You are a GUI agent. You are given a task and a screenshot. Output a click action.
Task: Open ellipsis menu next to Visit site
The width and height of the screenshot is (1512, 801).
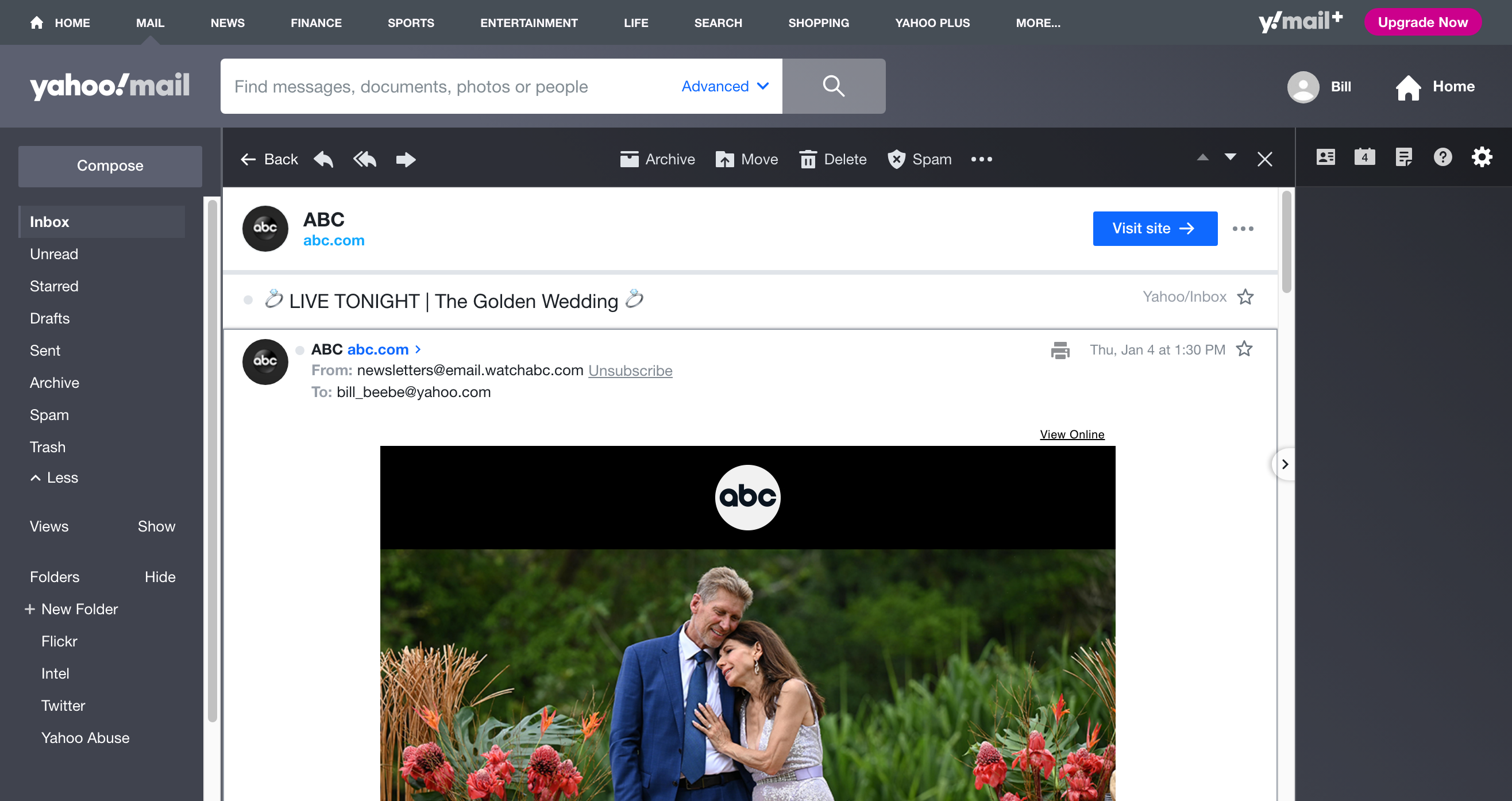point(1243,229)
